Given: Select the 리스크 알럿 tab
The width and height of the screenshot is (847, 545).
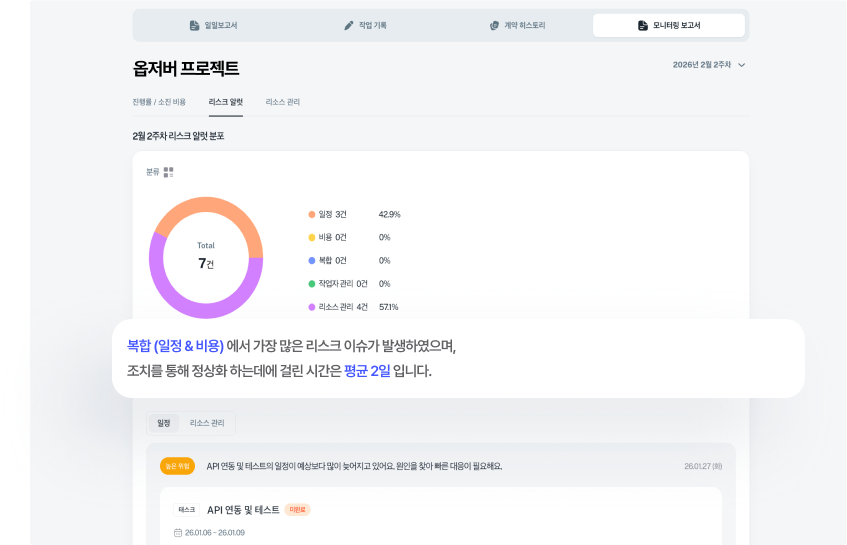Looking at the screenshot, I should [x=226, y=102].
